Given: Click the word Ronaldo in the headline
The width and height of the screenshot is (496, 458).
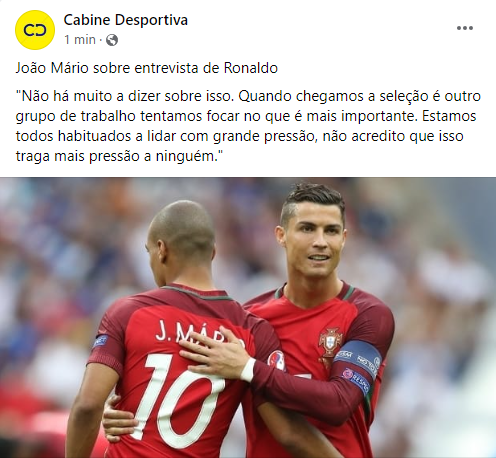Looking at the screenshot, I should coord(251,68).
